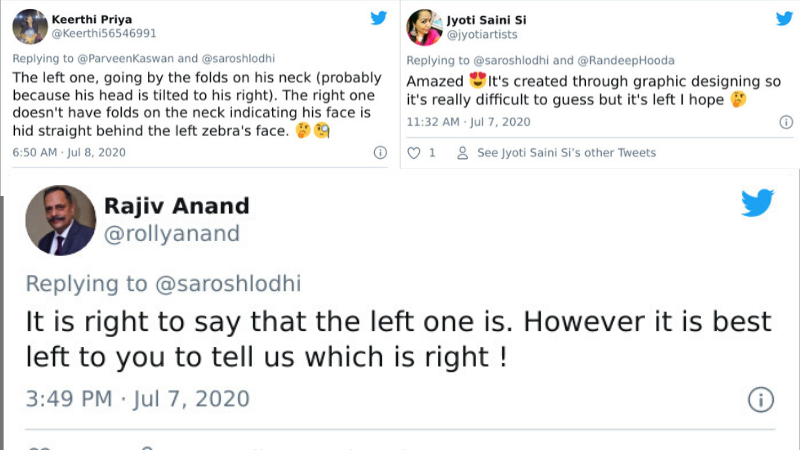Open Rajiv Anand's profile photo
This screenshot has width=800, height=450.
(x=59, y=221)
